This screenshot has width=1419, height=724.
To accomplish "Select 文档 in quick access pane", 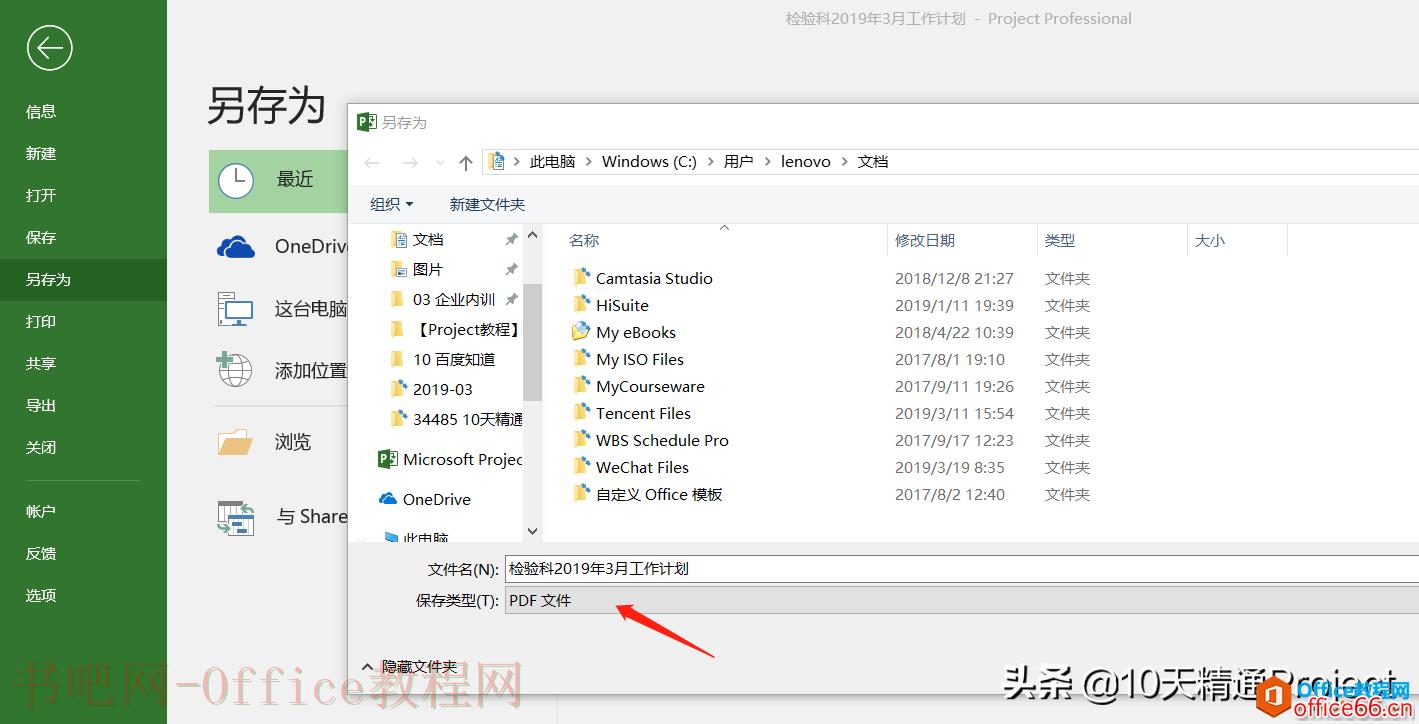I will tap(428, 239).
